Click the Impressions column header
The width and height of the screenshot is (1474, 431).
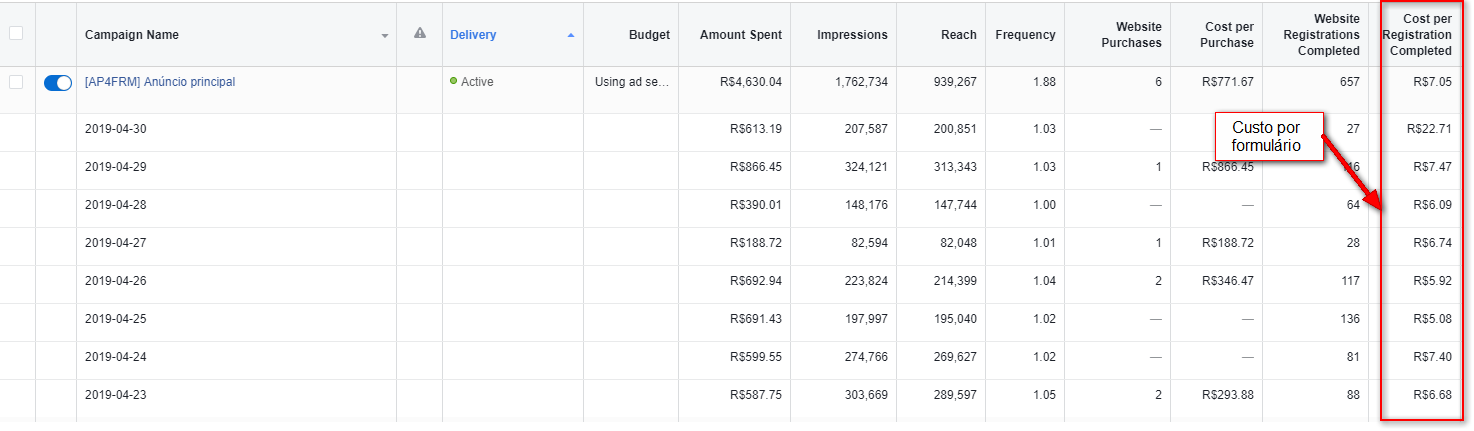852,35
